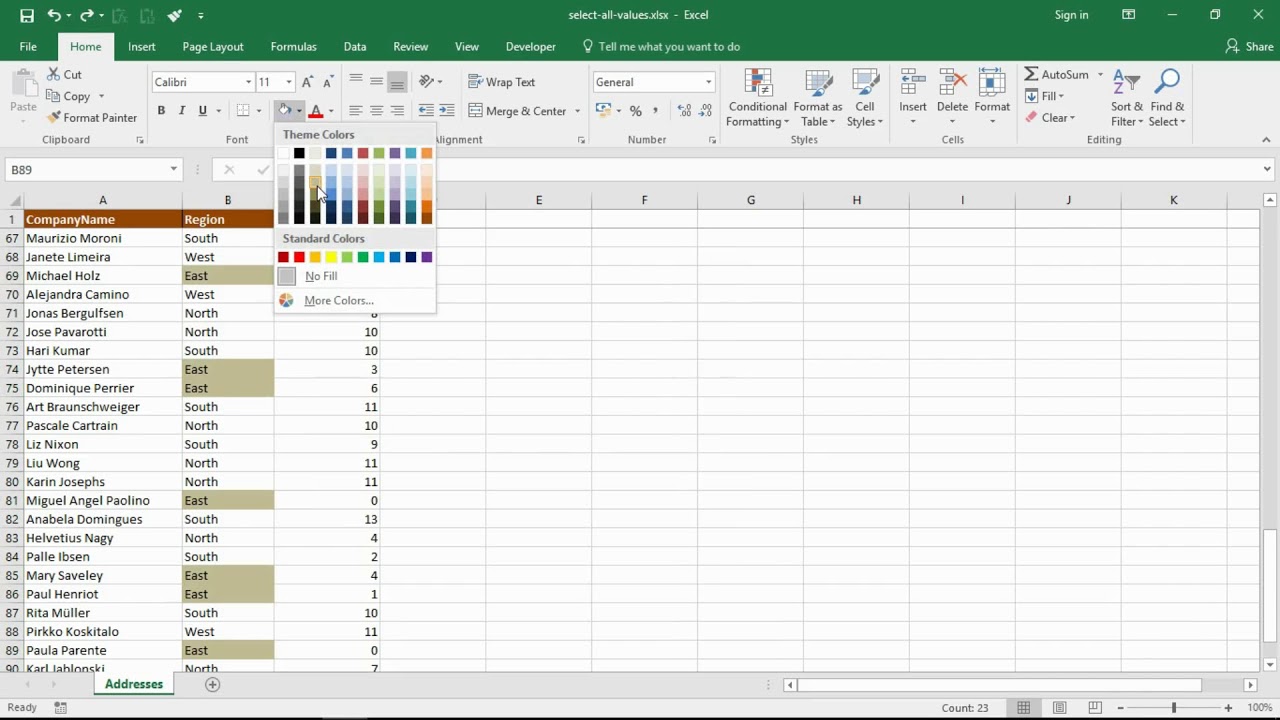The width and height of the screenshot is (1280, 720).
Task: Click the Borders icon in Font group
Action: [243, 111]
